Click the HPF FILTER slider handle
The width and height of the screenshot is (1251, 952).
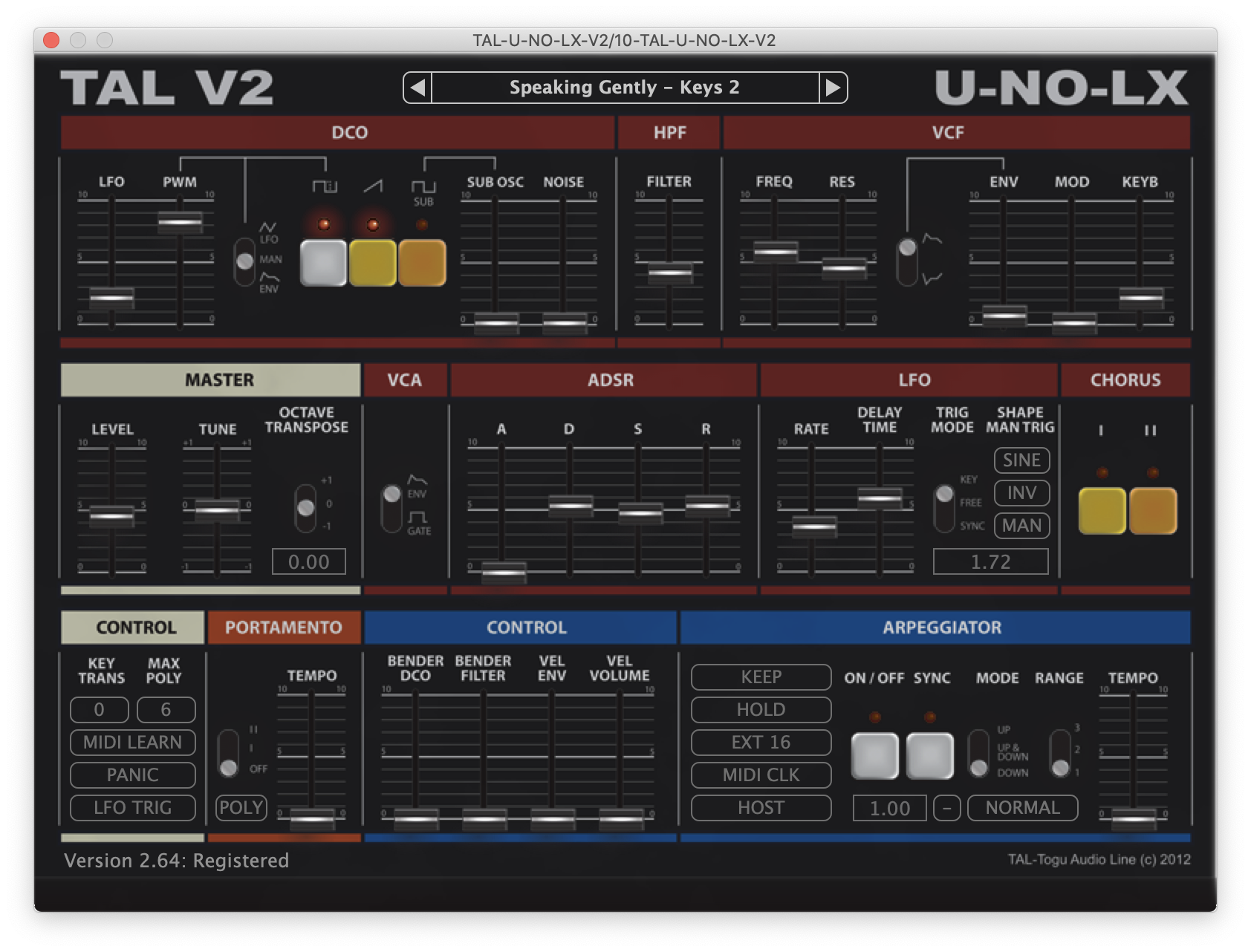(x=670, y=273)
